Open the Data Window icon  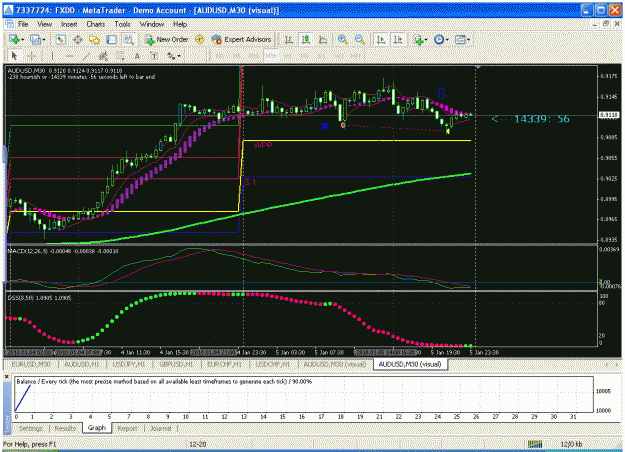click(x=78, y=39)
